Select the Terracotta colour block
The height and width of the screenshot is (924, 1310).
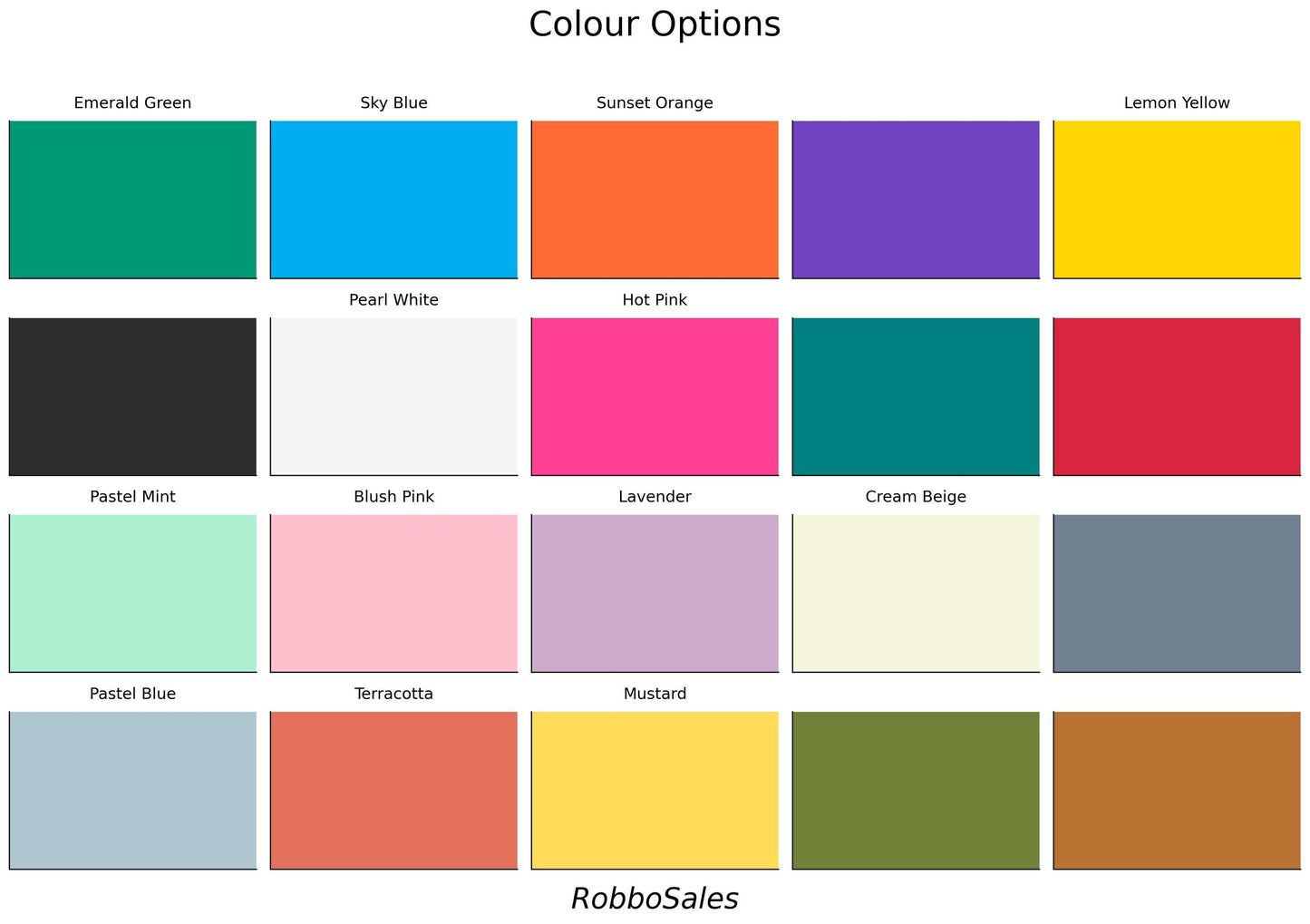click(x=393, y=790)
